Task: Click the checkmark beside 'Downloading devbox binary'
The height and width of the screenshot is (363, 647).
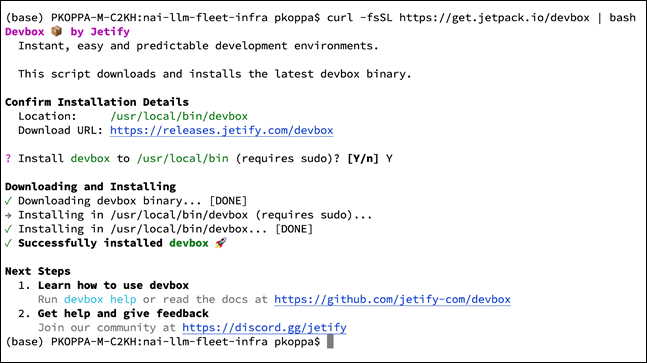Action: tap(9, 201)
